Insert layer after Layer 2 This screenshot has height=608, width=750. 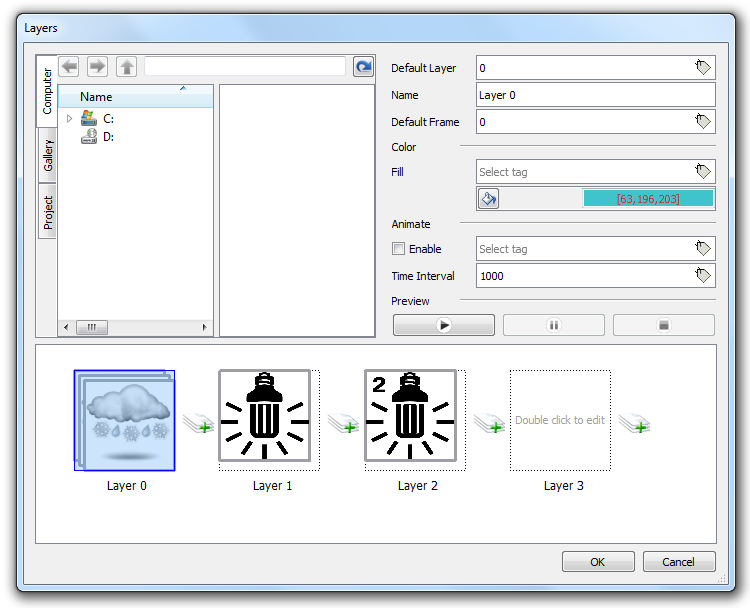[489, 423]
